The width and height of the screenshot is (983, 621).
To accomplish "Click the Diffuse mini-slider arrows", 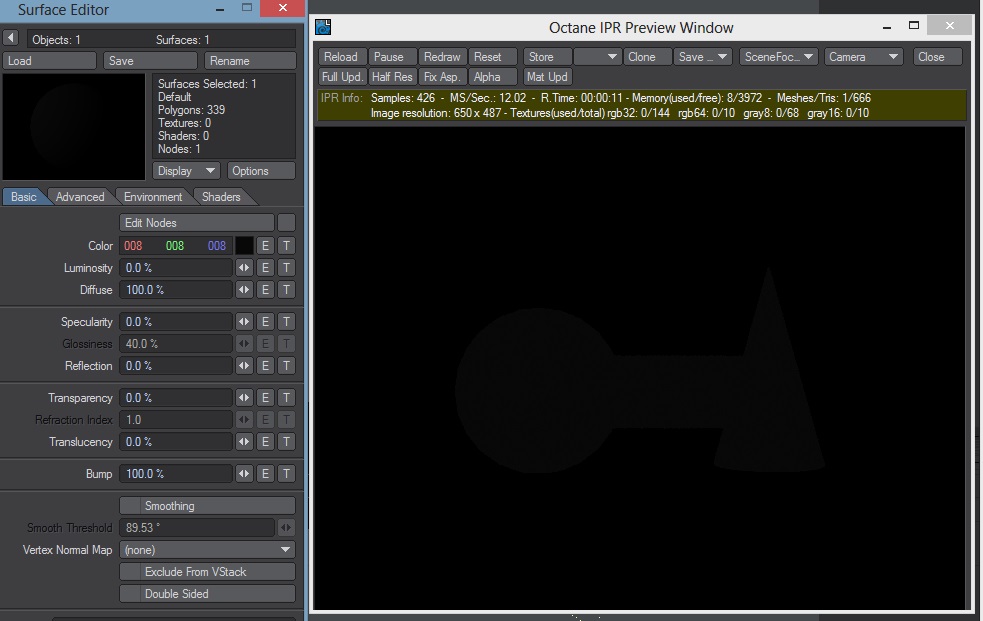I will [x=244, y=290].
